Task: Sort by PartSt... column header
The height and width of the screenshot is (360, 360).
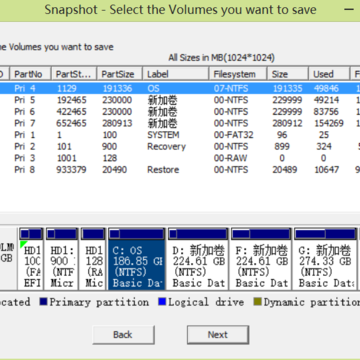Action: [x=74, y=74]
